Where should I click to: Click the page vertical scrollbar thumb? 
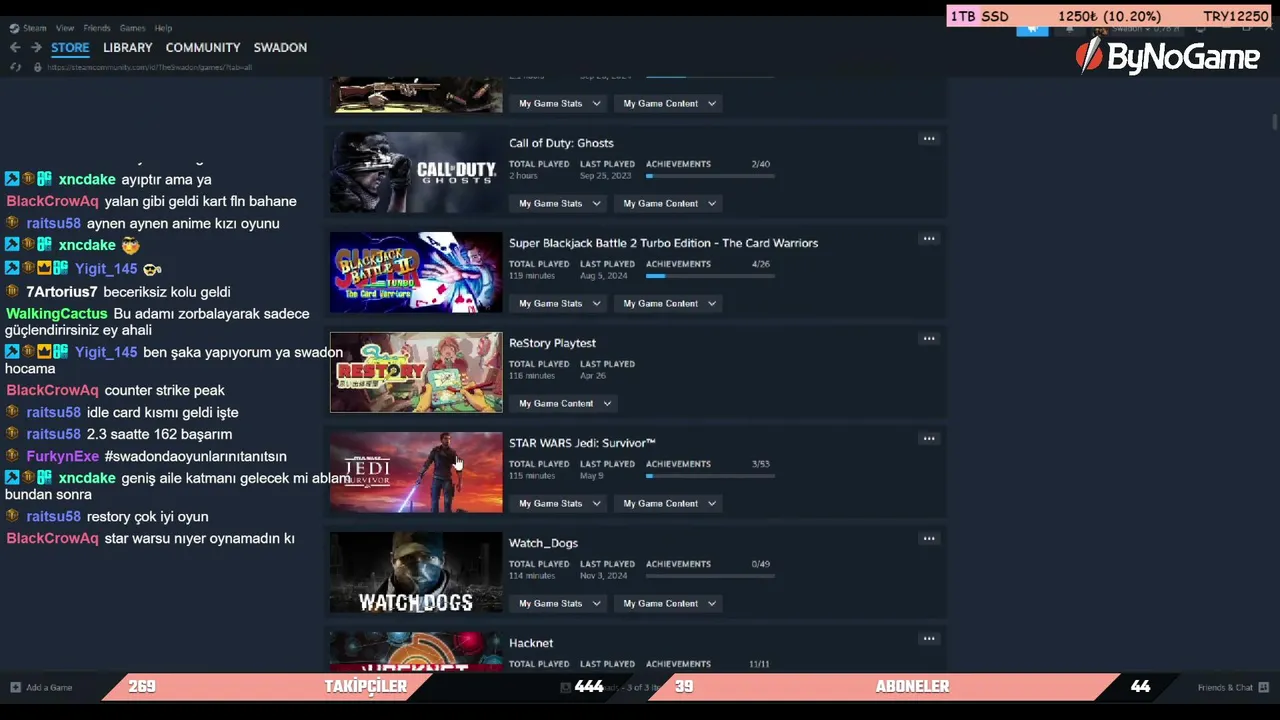pyautogui.click(x=1275, y=122)
